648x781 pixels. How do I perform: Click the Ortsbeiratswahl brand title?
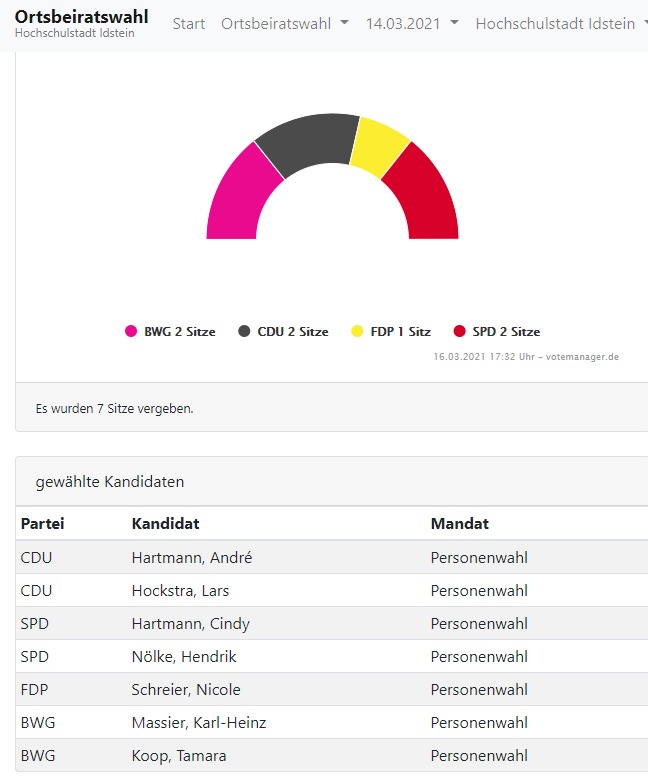(82, 17)
